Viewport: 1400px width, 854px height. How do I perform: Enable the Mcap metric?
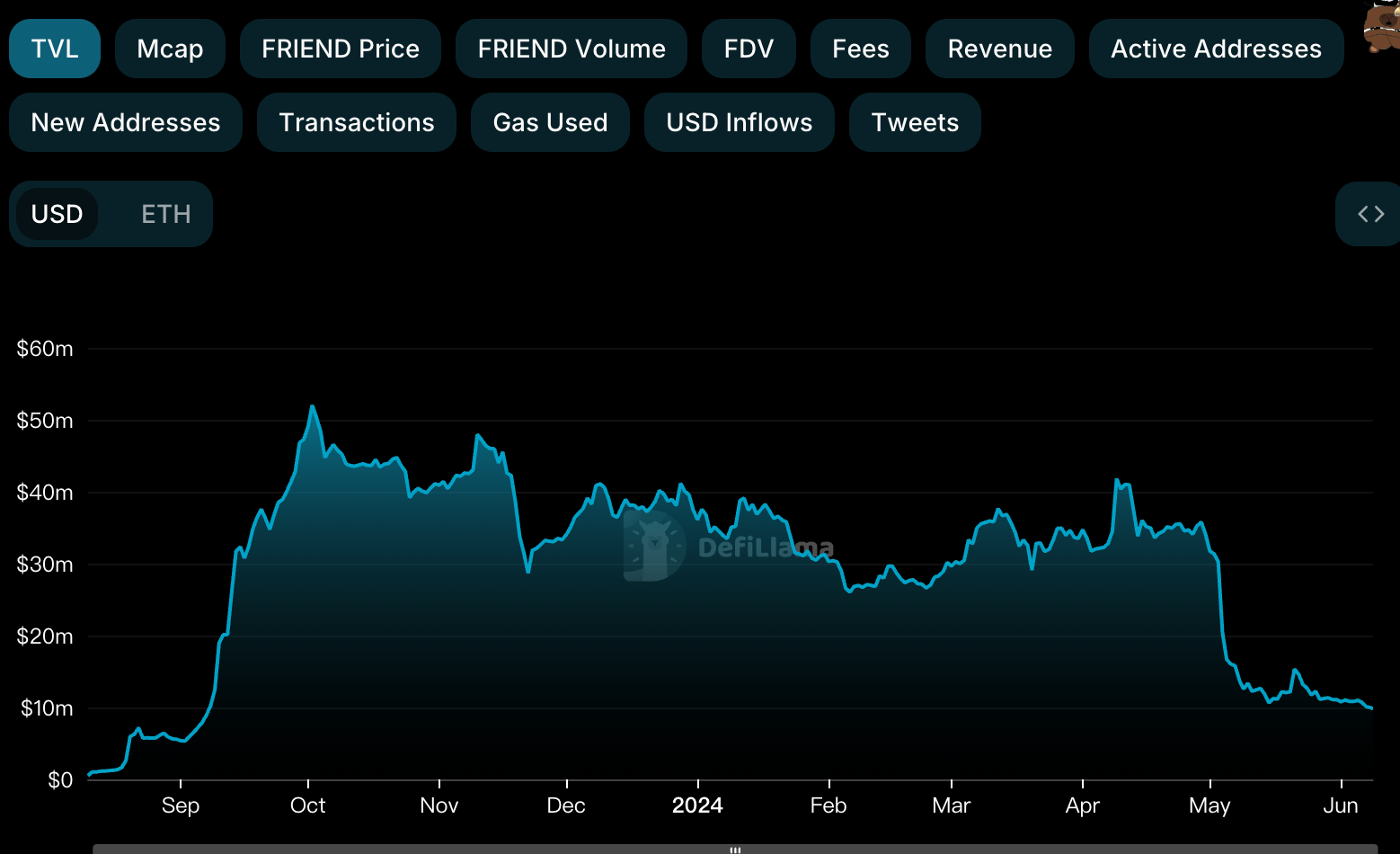[170, 49]
